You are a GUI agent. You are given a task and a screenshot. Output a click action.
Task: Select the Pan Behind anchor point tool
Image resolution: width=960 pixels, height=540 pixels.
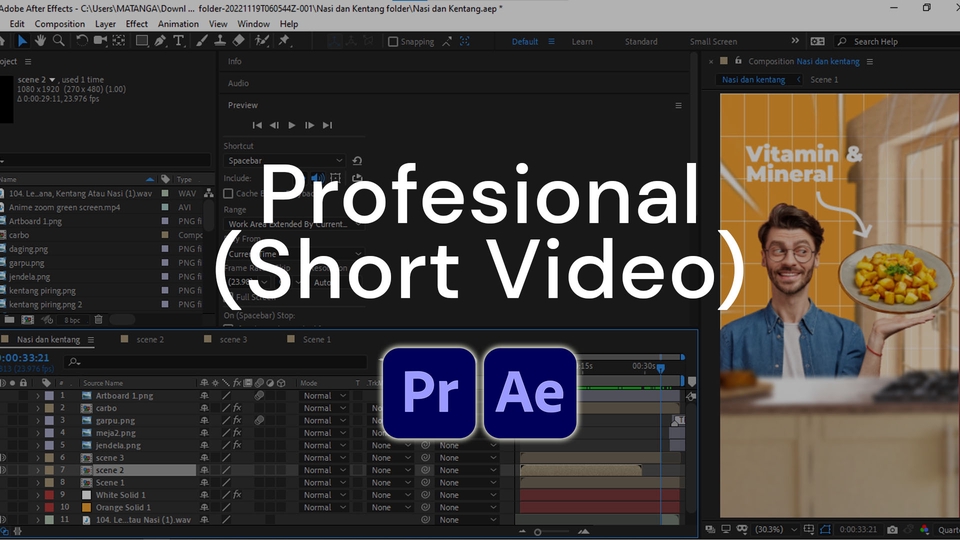[119, 41]
